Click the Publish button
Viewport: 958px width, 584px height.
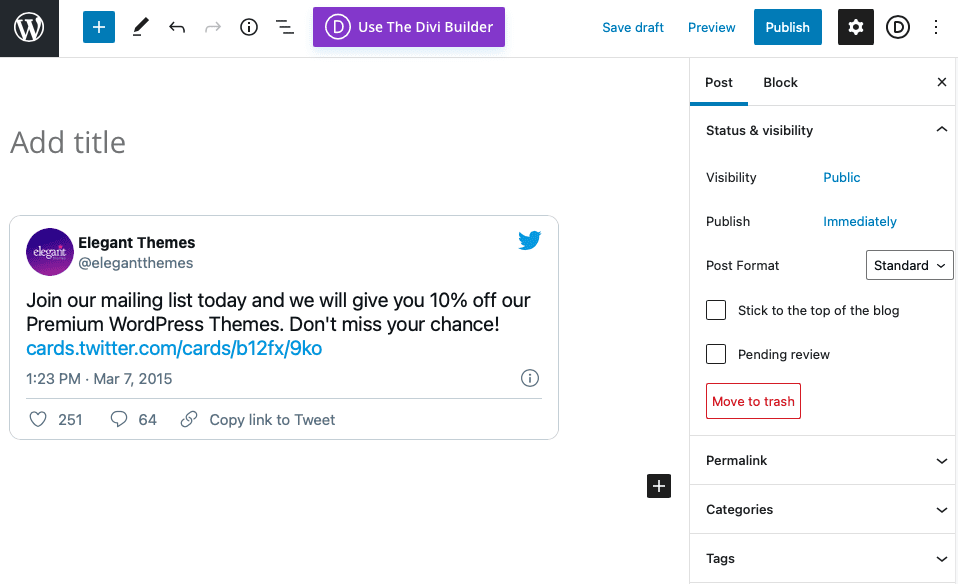point(787,27)
